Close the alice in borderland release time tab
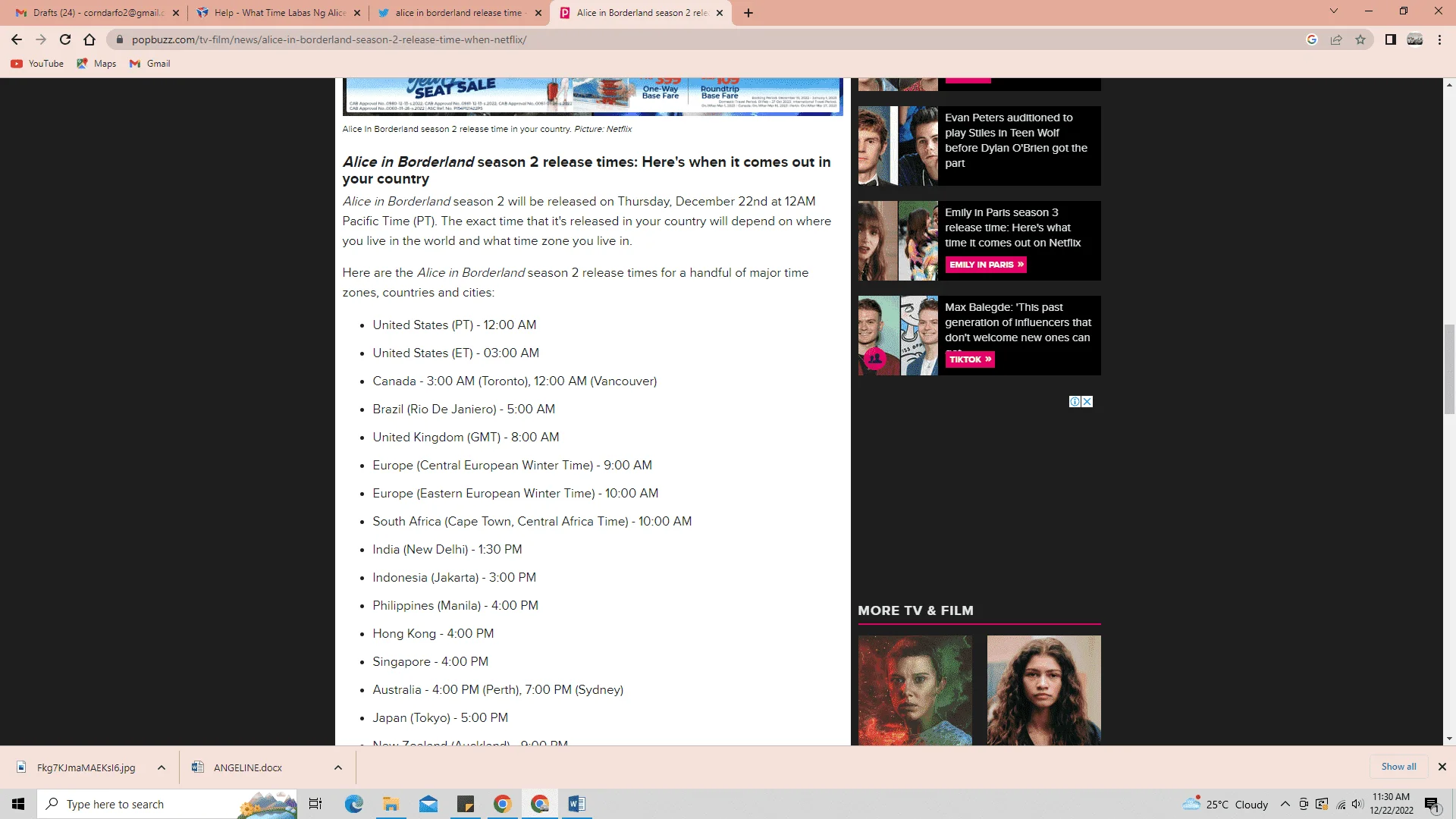Screen dimensions: 1456x819 [x=538, y=13]
